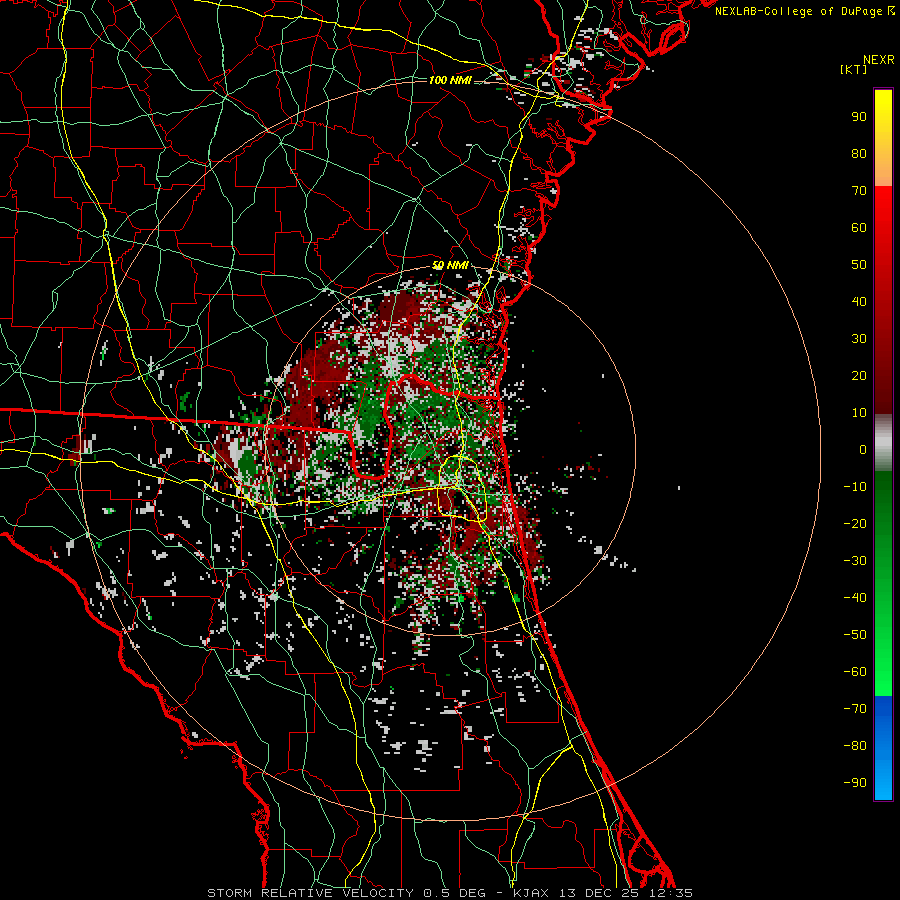The width and height of the screenshot is (900, 900).
Task: Click the 100 NMI range ring label
Action: [x=450, y=80]
